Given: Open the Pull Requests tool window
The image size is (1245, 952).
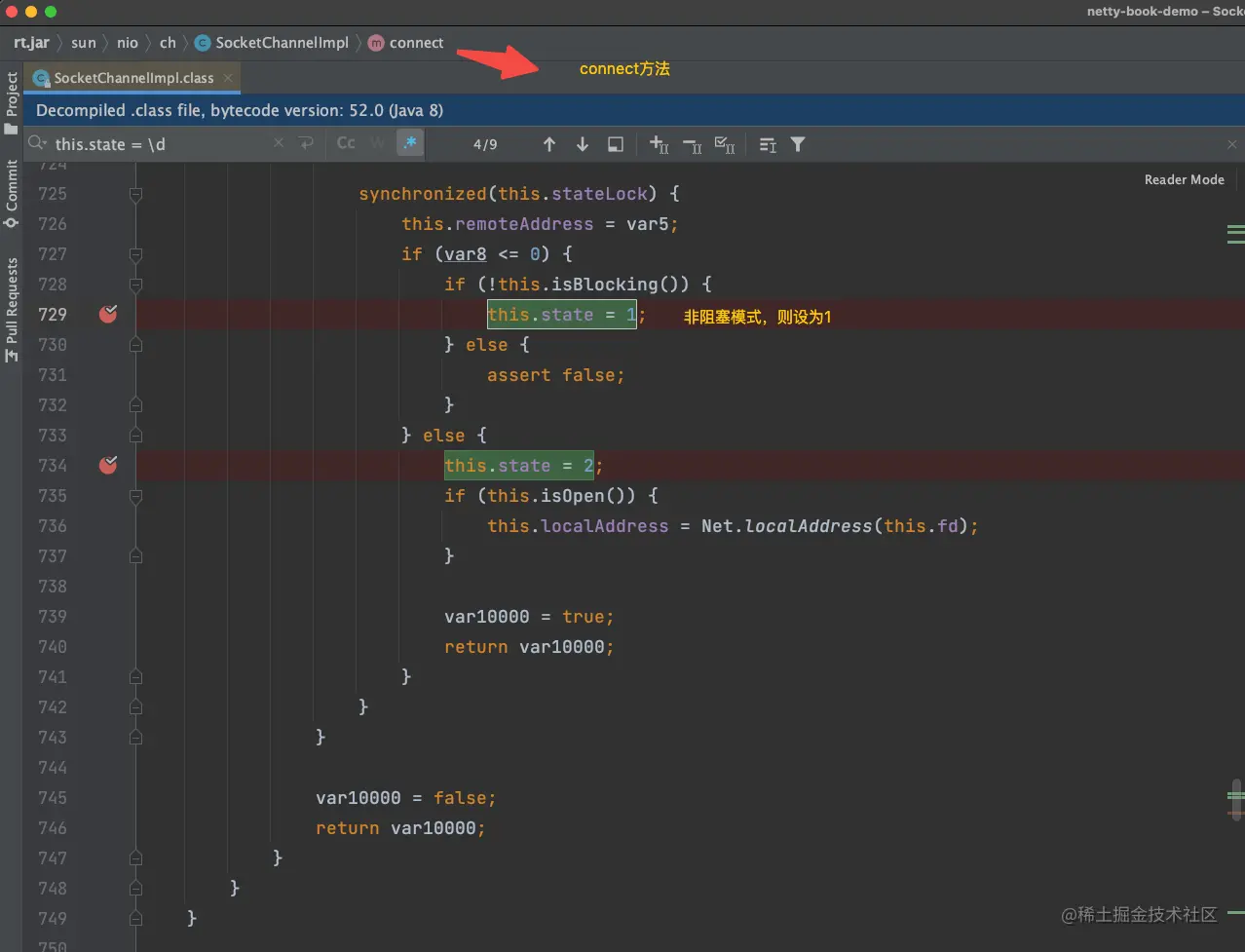Looking at the screenshot, I should coord(12,309).
